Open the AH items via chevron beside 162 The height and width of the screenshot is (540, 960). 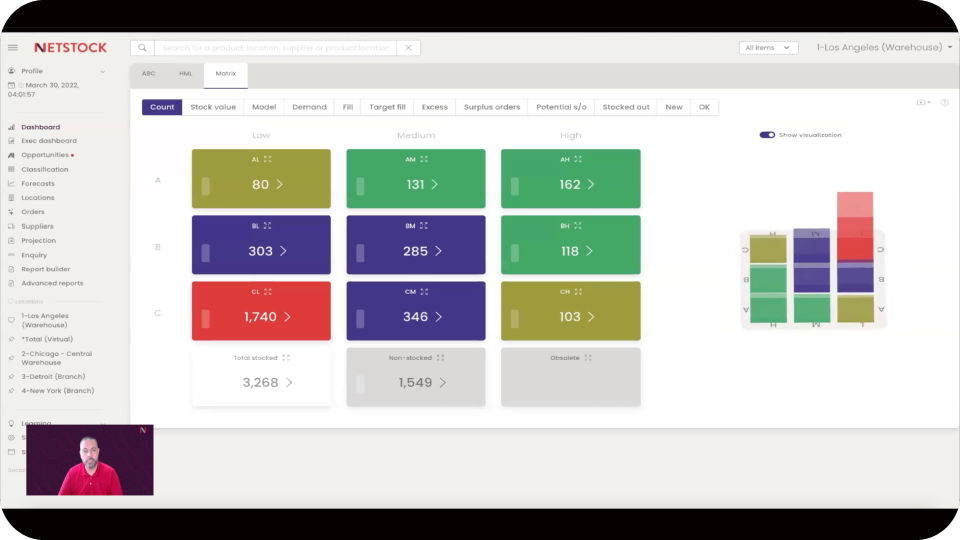[590, 184]
